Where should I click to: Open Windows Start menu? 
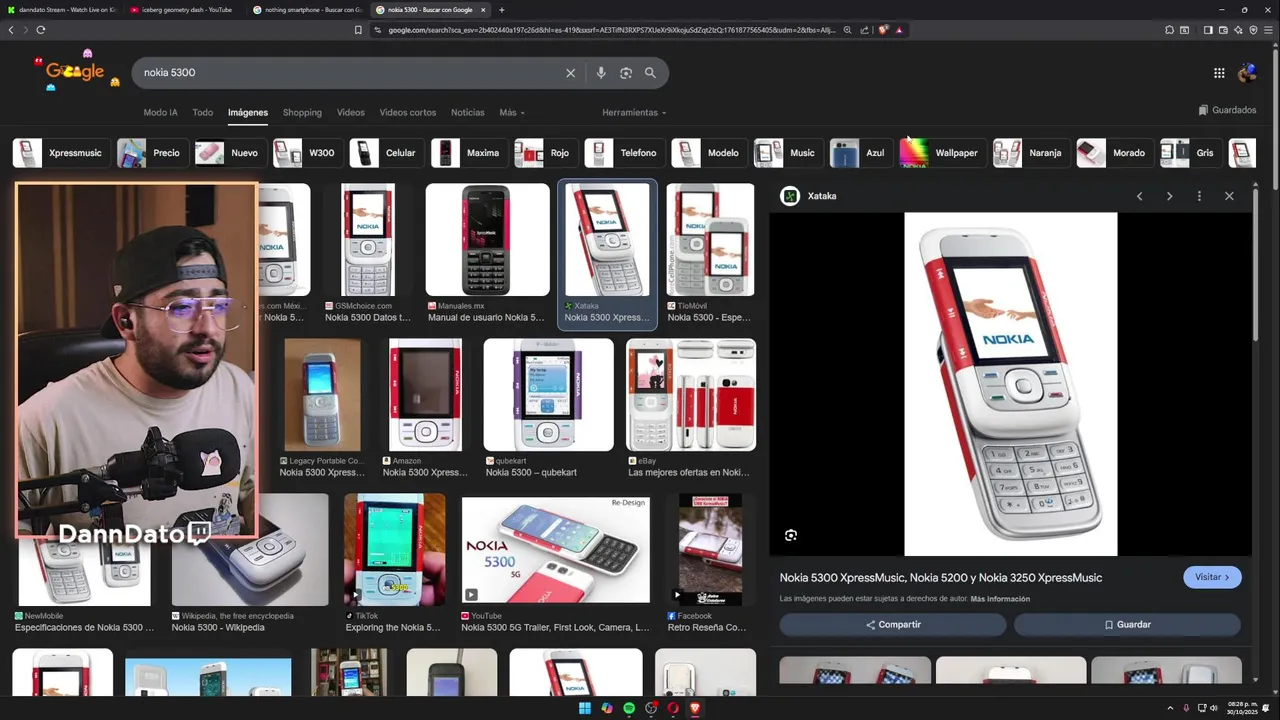(x=584, y=708)
